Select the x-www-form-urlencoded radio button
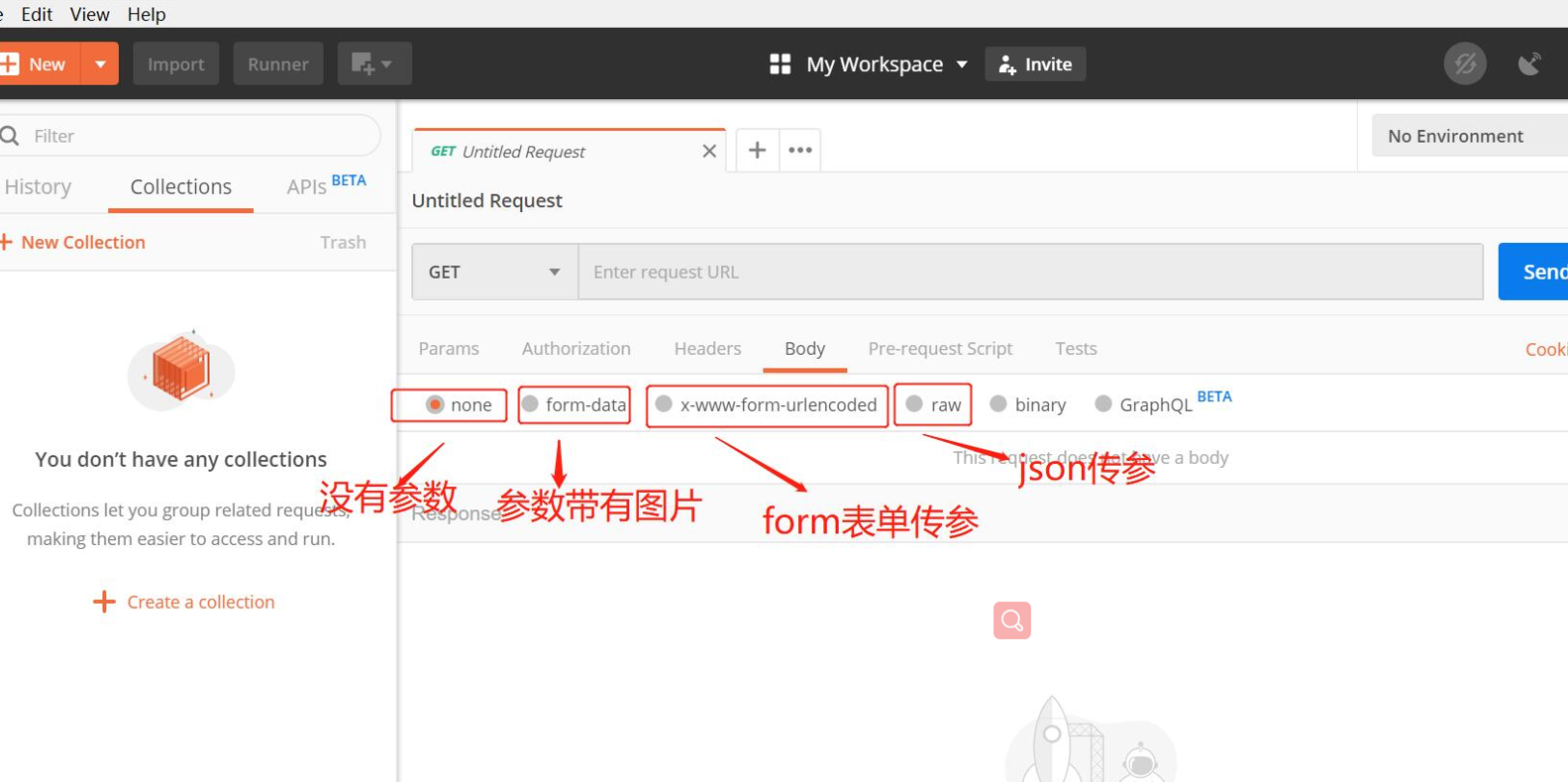The width and height of the screenshot is (1568, 782). [664, 403]
